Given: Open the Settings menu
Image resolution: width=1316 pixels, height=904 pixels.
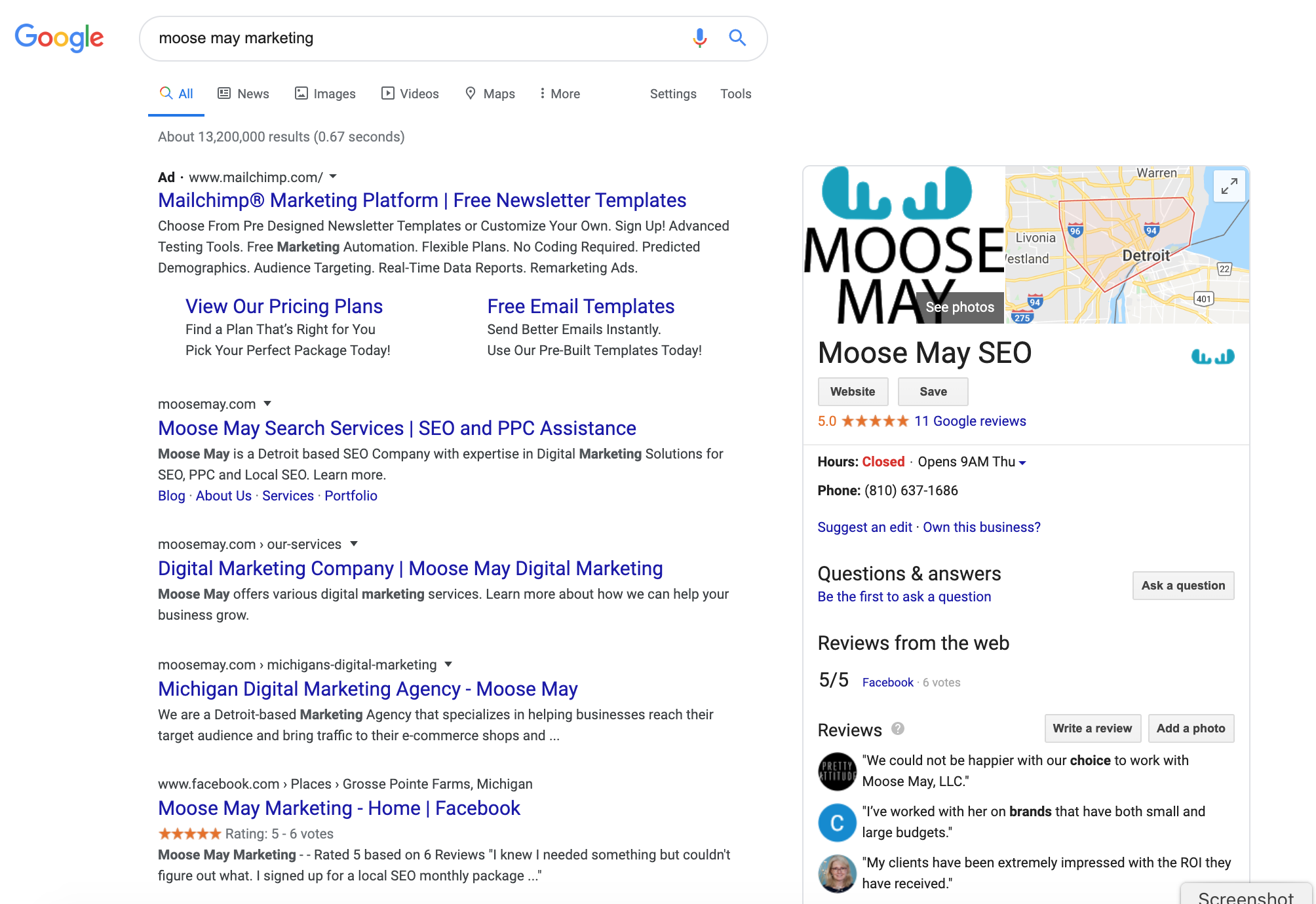Looking at the screenshot, I should (673, 94).
